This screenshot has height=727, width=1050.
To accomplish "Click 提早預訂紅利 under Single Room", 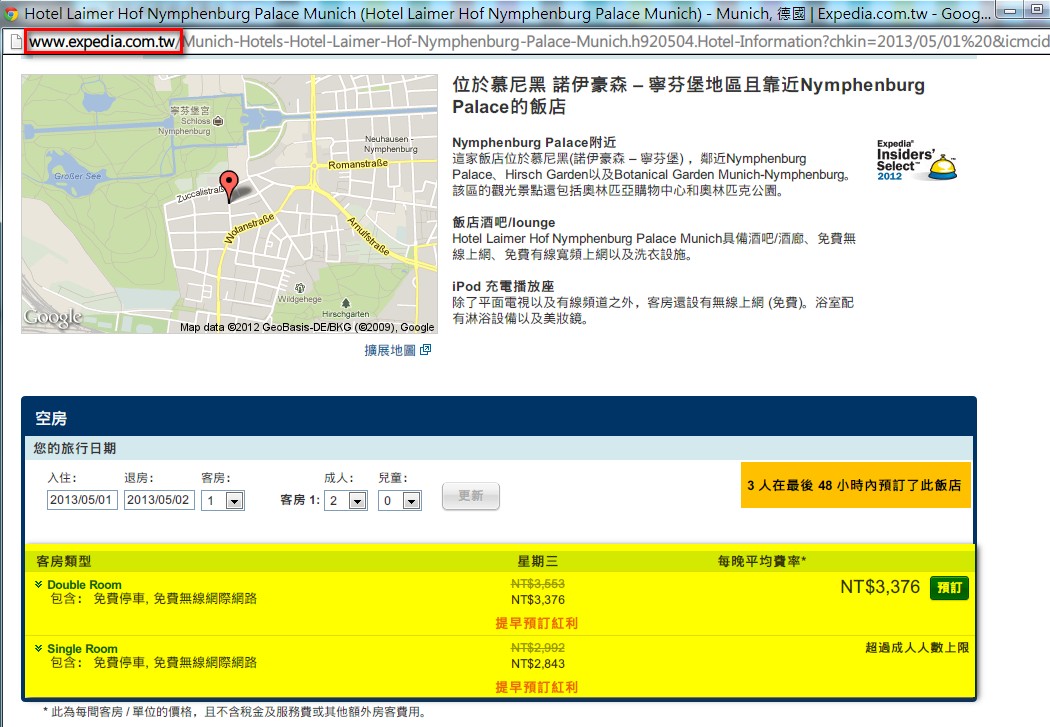I will click(536, 687).
